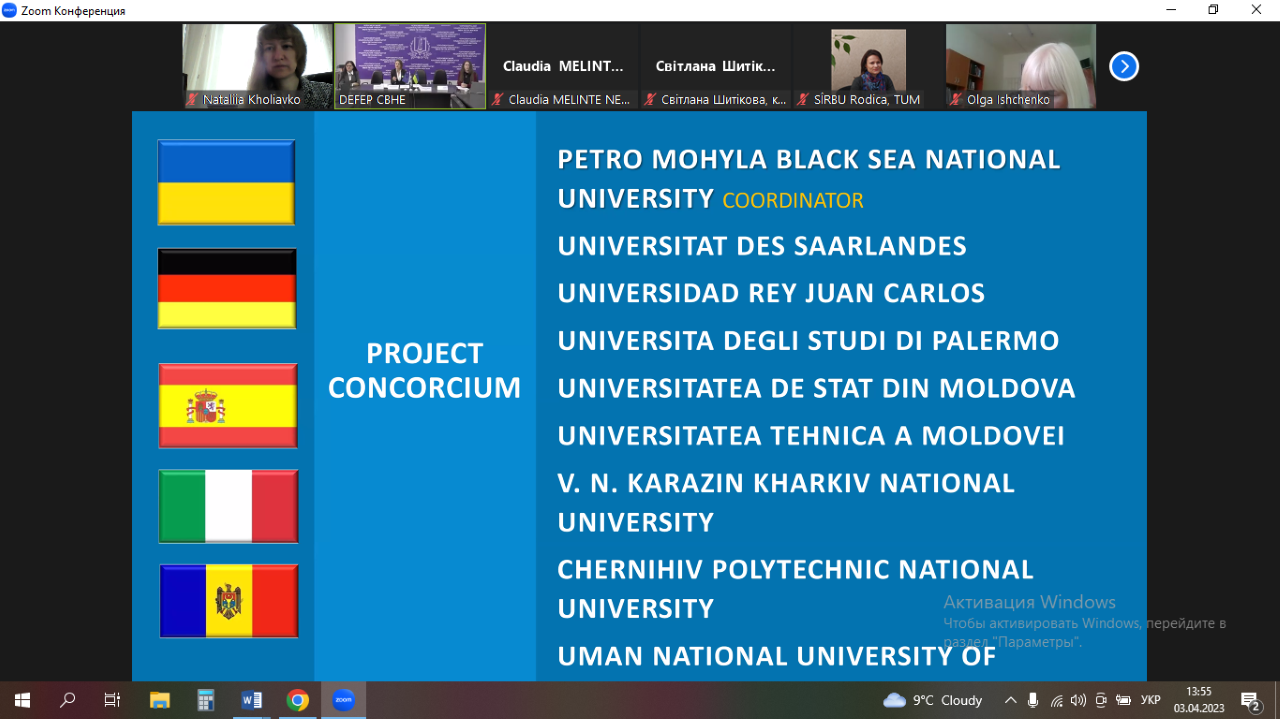Open the volume control in system tray
Screen dimensions: 1280x719
[x=1078, y=700]
